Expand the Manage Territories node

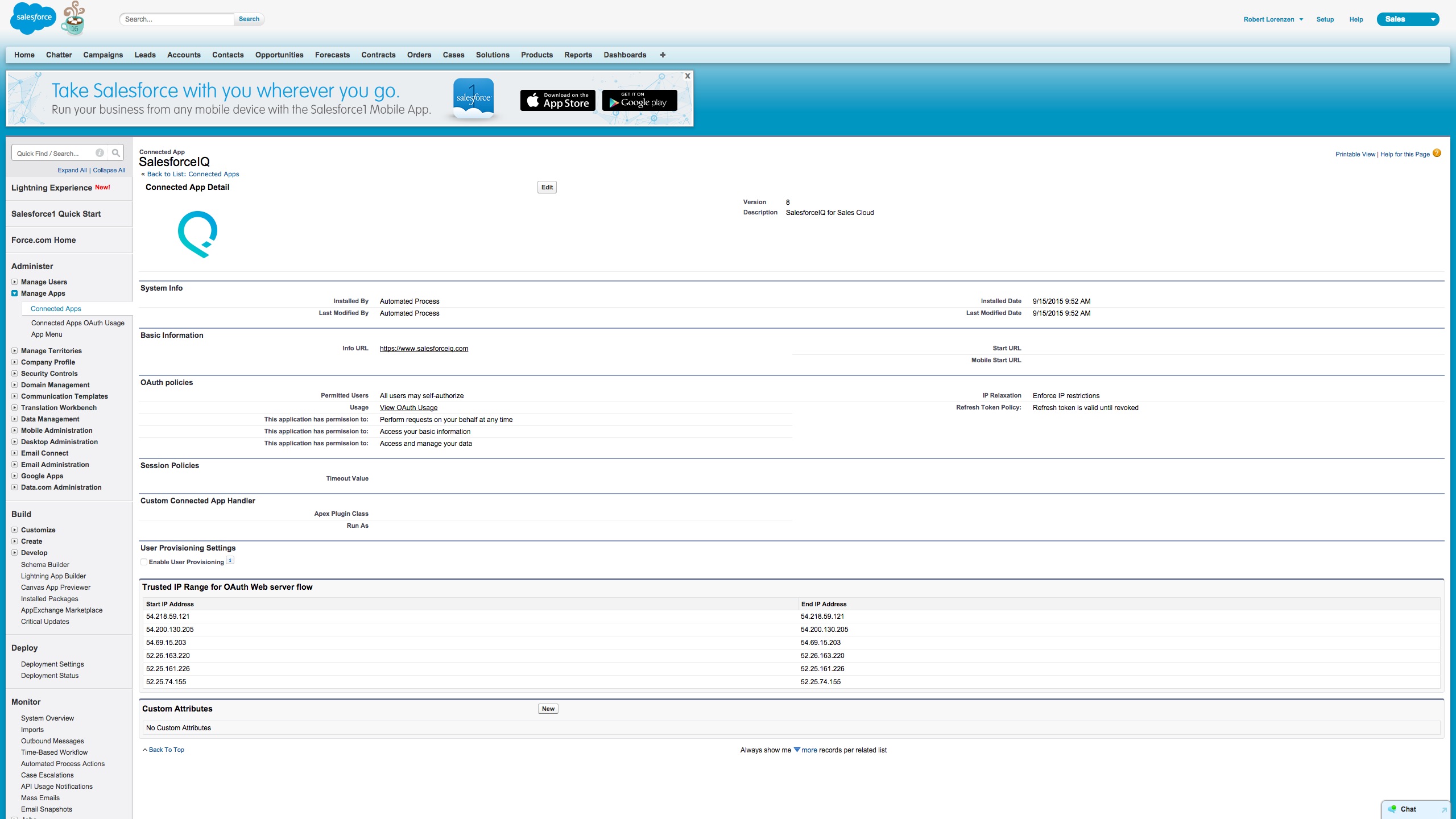[x=15, y=350]
